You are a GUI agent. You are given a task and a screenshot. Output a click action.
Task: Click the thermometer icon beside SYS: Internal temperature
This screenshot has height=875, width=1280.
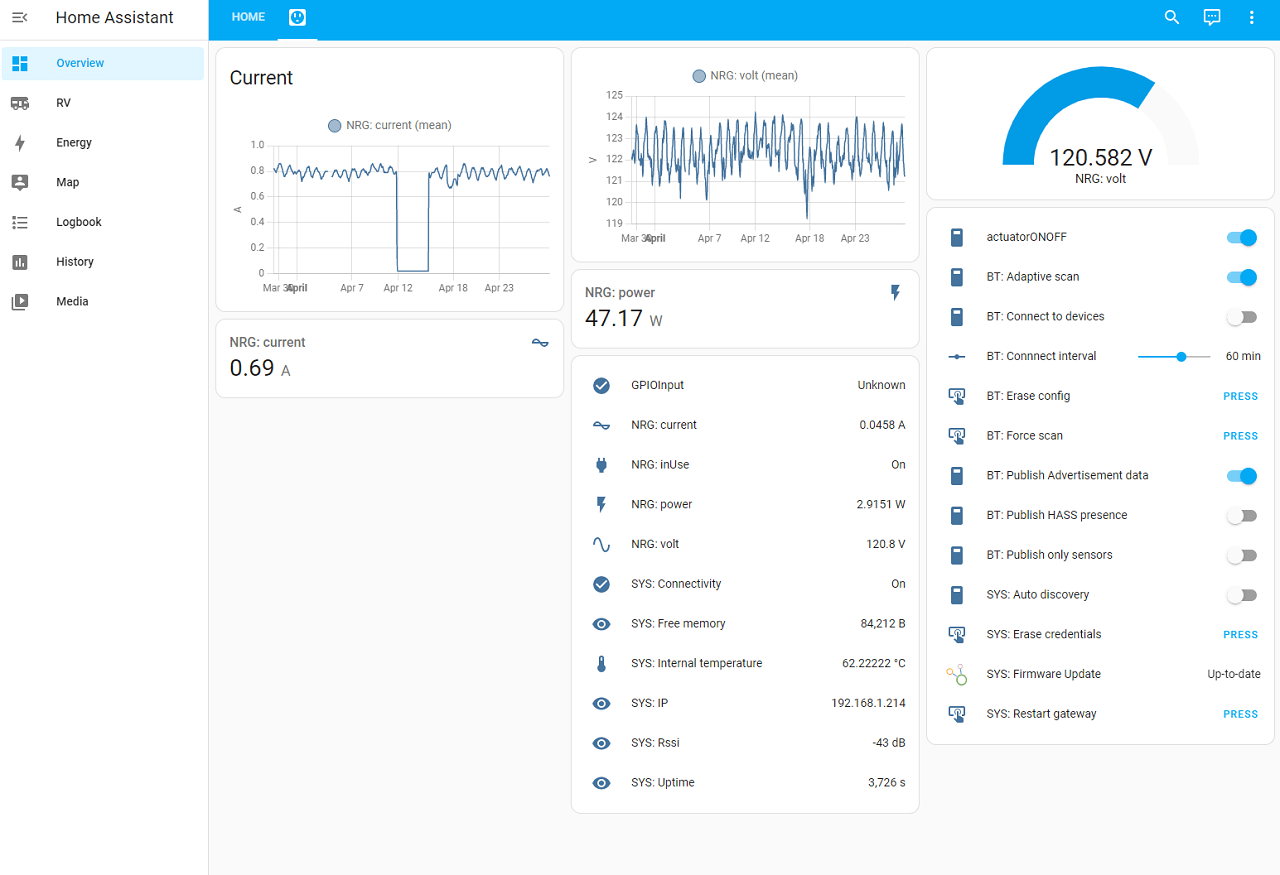[601, 664]
